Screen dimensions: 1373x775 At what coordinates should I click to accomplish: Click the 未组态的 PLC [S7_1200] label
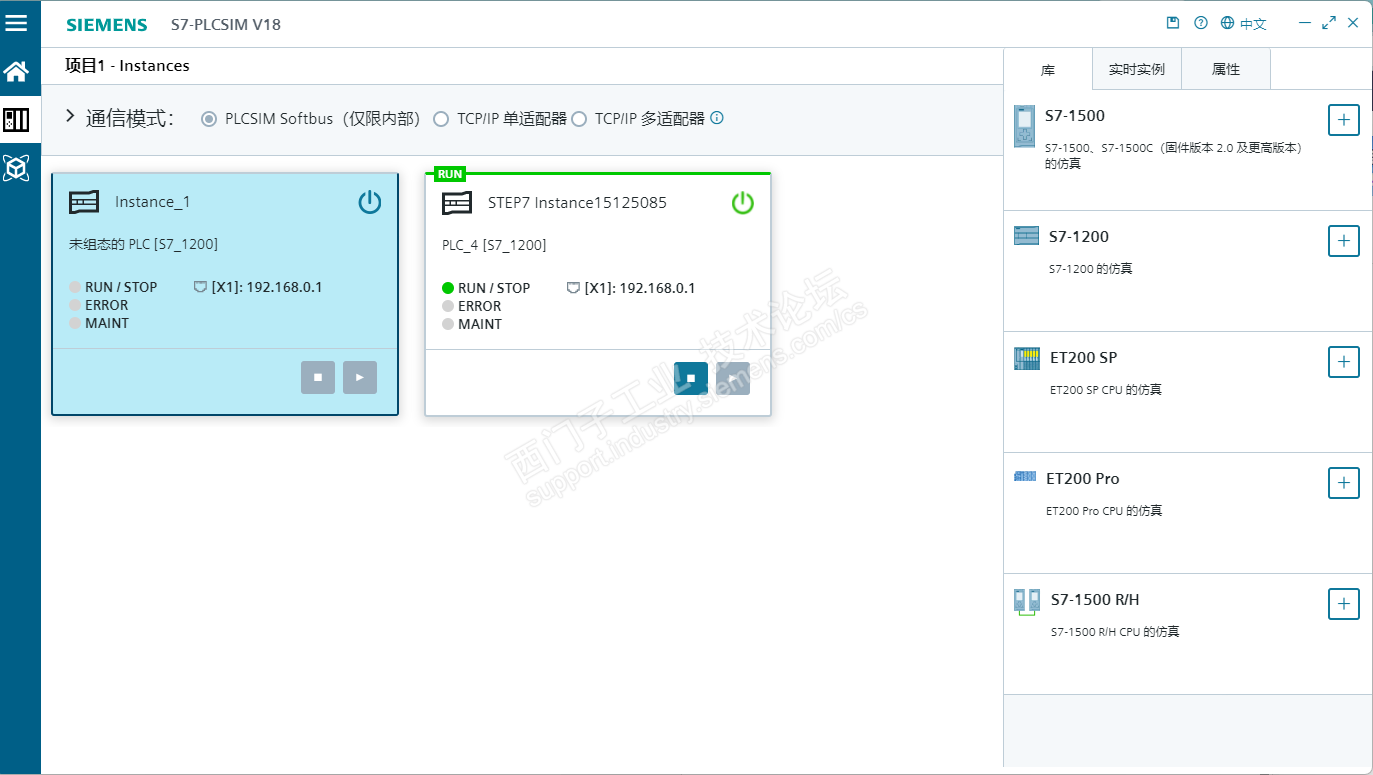tap(143, 244)
